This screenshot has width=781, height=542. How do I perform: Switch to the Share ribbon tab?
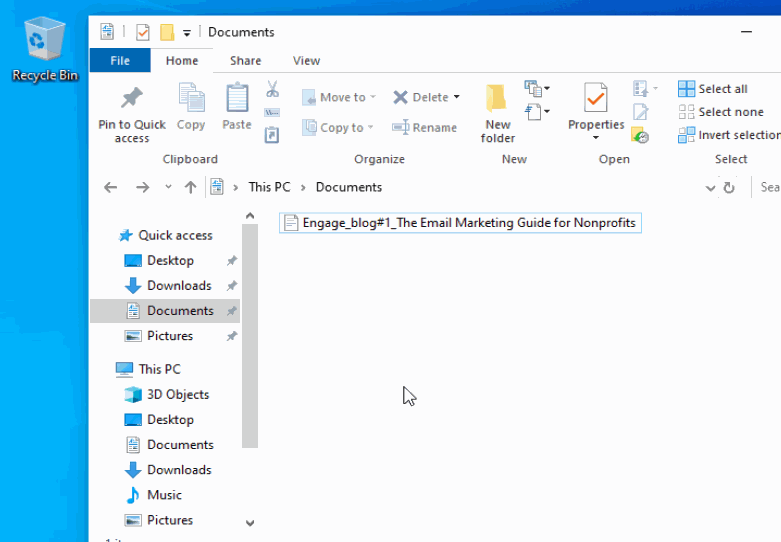pyautogui.click(x=245, y=61)
